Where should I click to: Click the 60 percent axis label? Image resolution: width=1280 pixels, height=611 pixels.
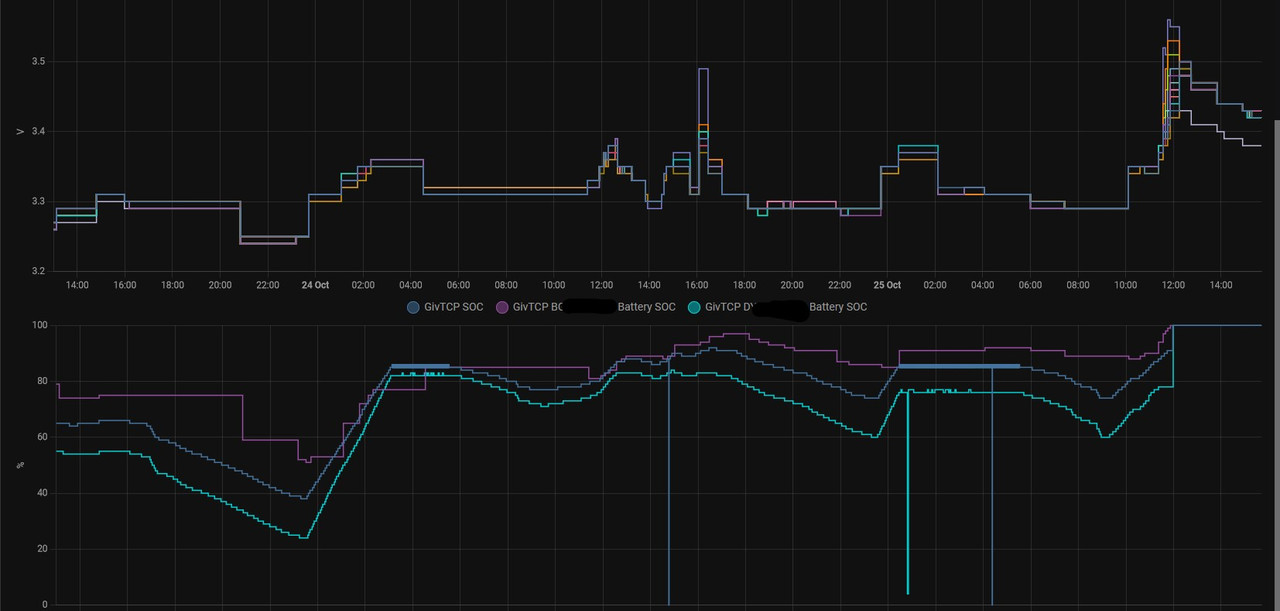(42, 437)
